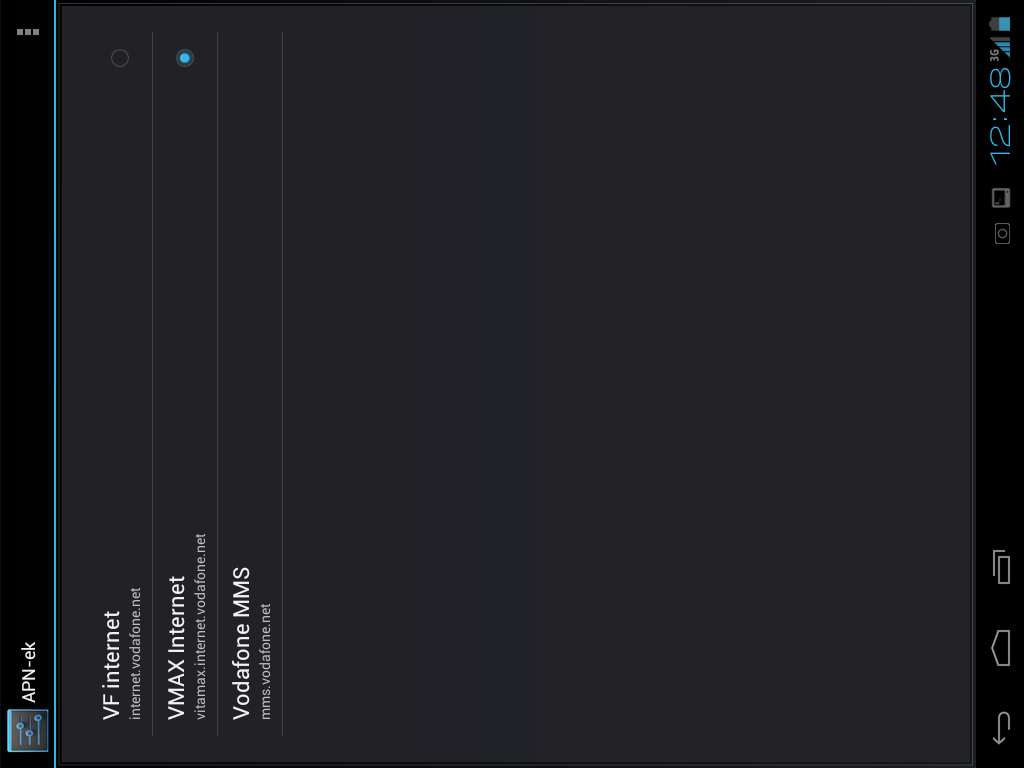
Task: Tap the picture notification icon
Action: 1001,198
